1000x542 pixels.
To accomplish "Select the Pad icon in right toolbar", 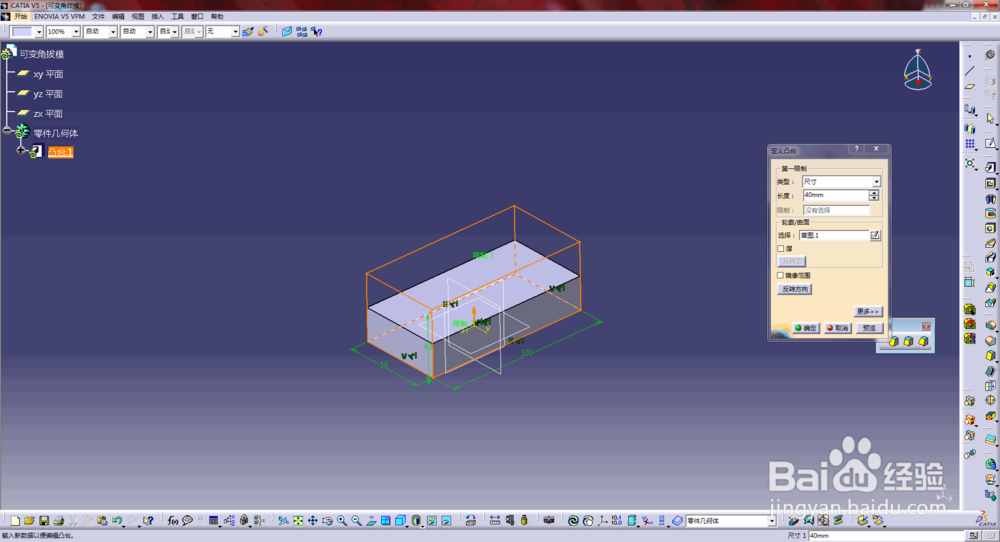I will click(x=990, y=167).
